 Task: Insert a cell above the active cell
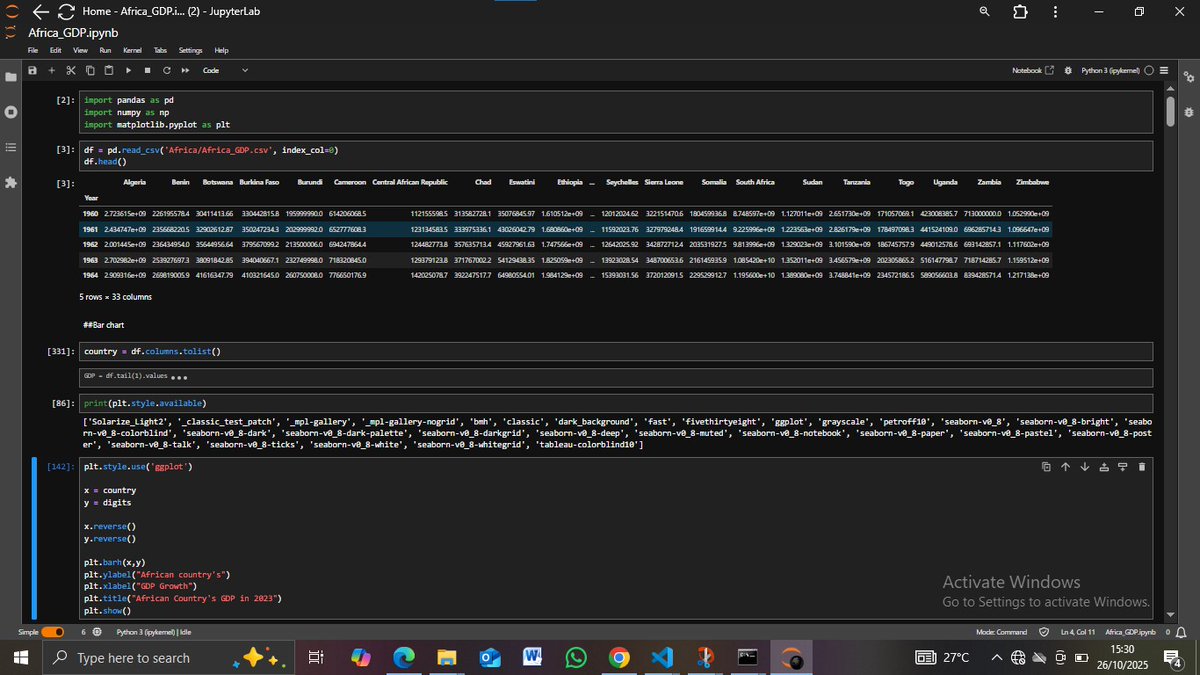pyautogui.click(x=1103, y=466)
